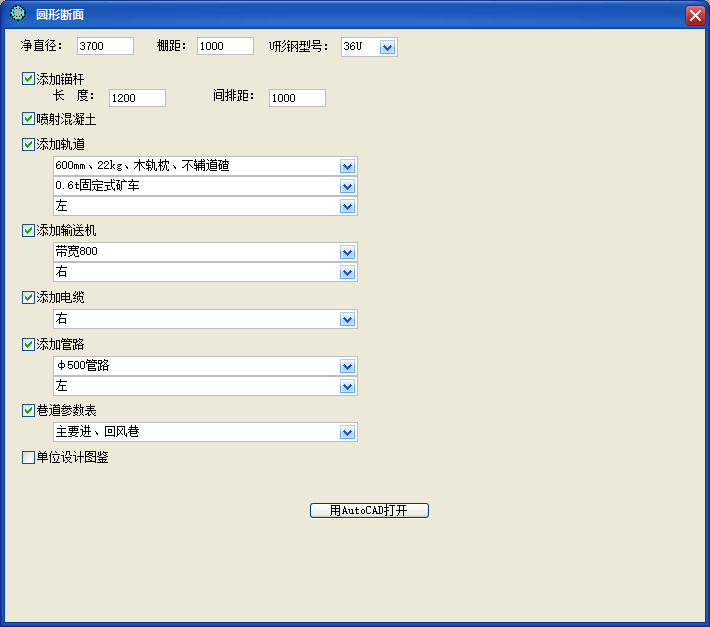Expand the 主要进、回风巷 dropdown
Screen dimensions: 710x627
(347, 432)
